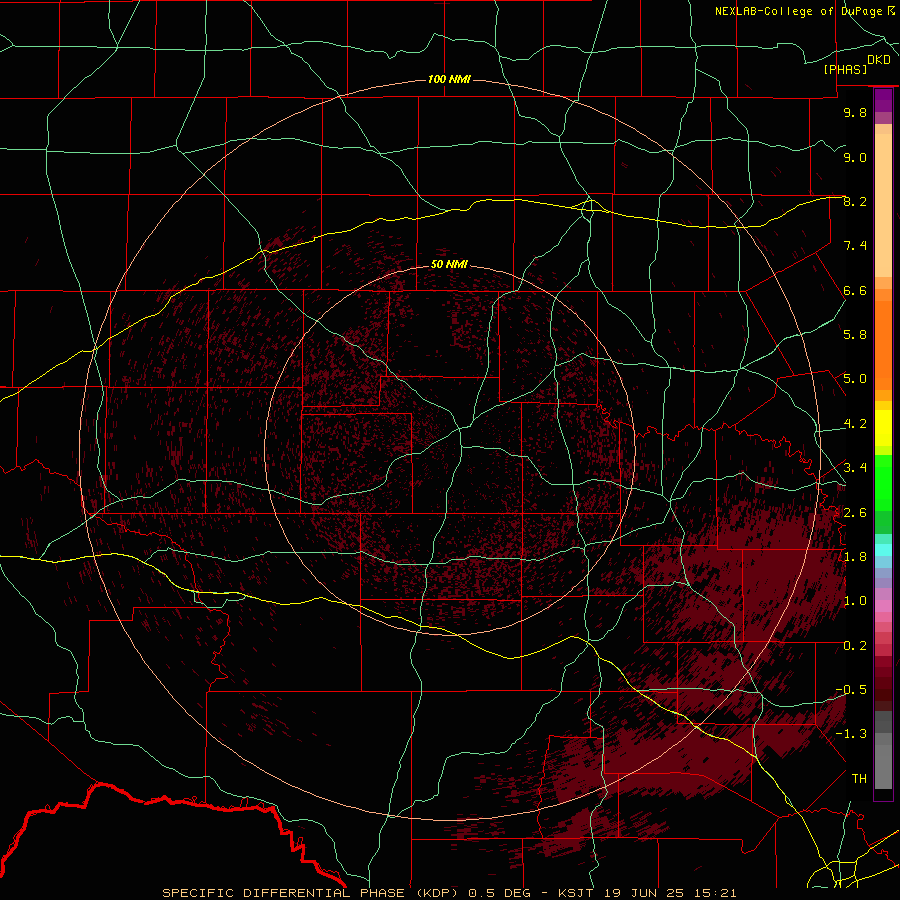Click the 15:21 time stamp
The height and width of the screenshot is (900, 900).
715,893
